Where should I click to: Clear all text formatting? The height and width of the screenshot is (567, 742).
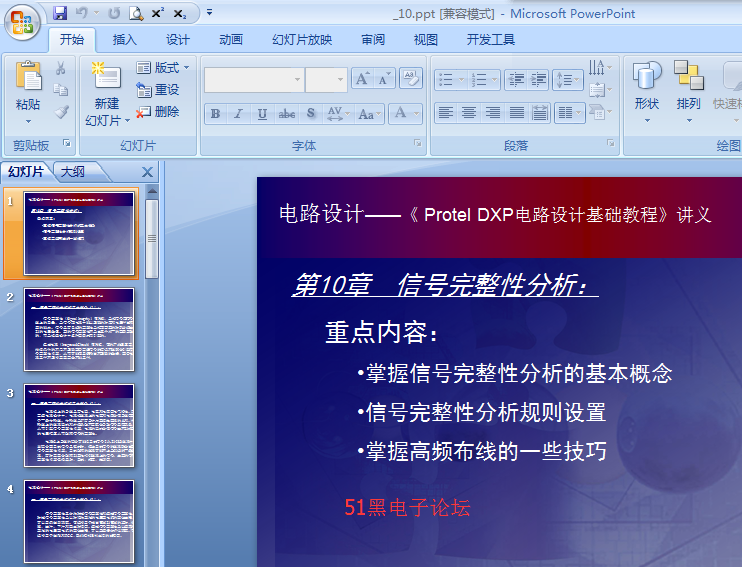(x=411, y=79)
